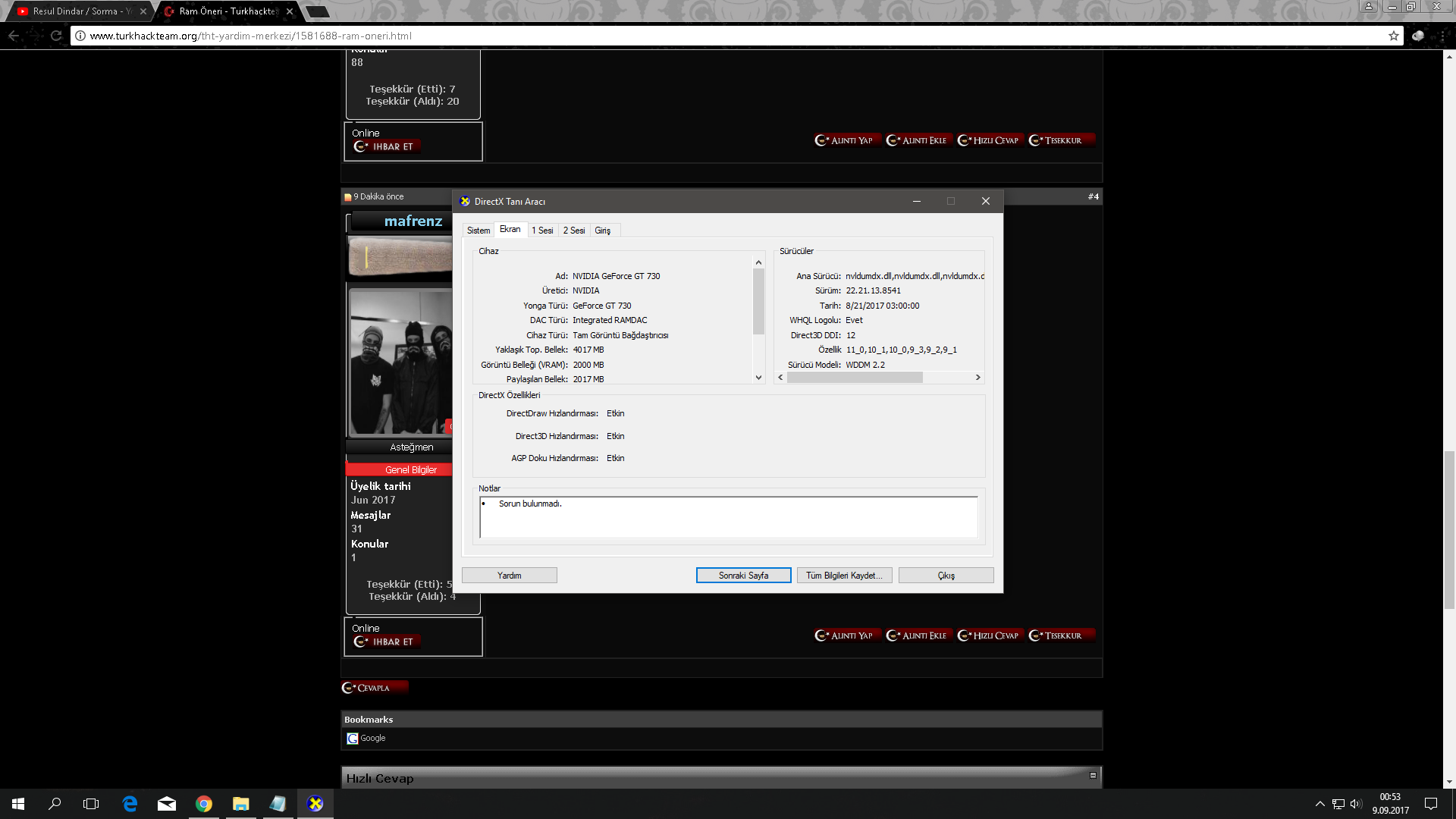The width and height of the screenshot is (1456, 819).
Task: Click the Çıkış button
Action: (946, 576)
